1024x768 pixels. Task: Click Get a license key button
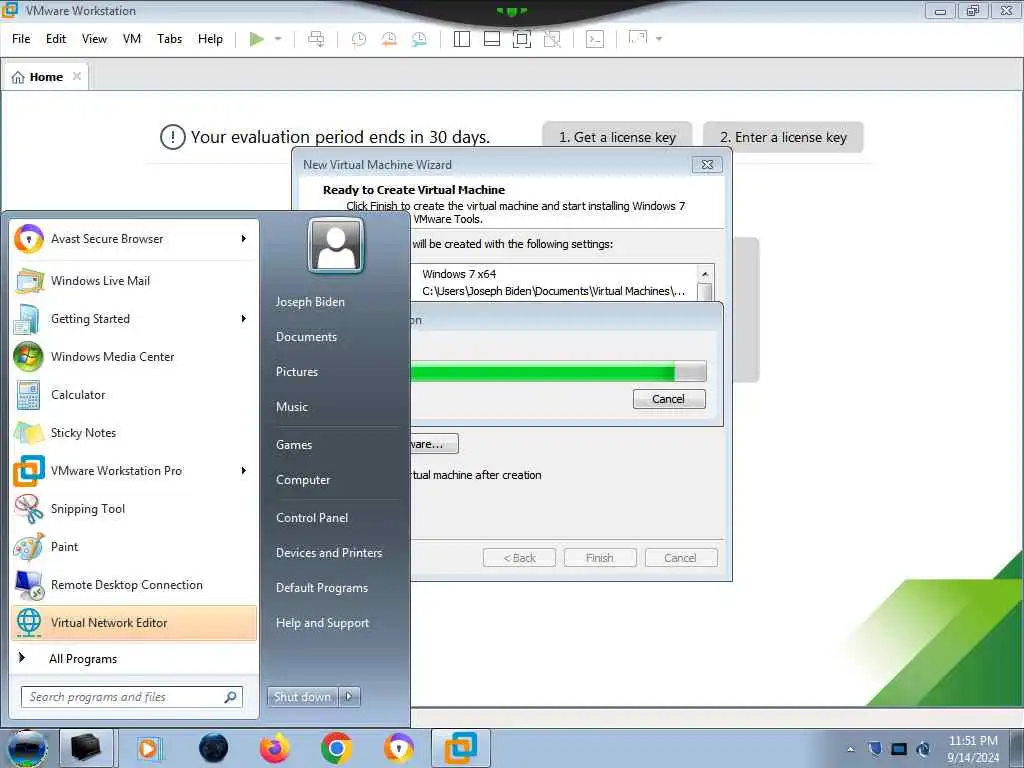coord(617,137)
